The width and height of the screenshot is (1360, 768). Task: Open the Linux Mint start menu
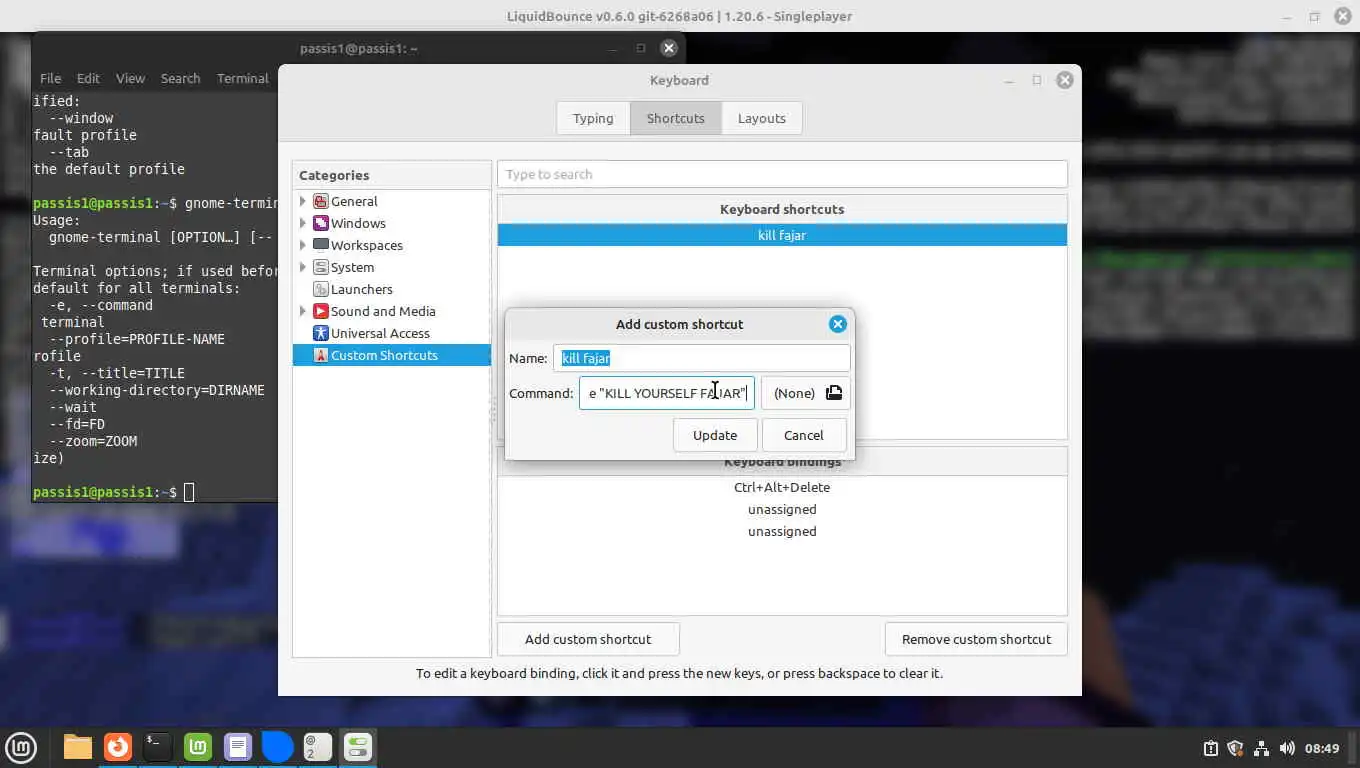(x=21, y=747)
